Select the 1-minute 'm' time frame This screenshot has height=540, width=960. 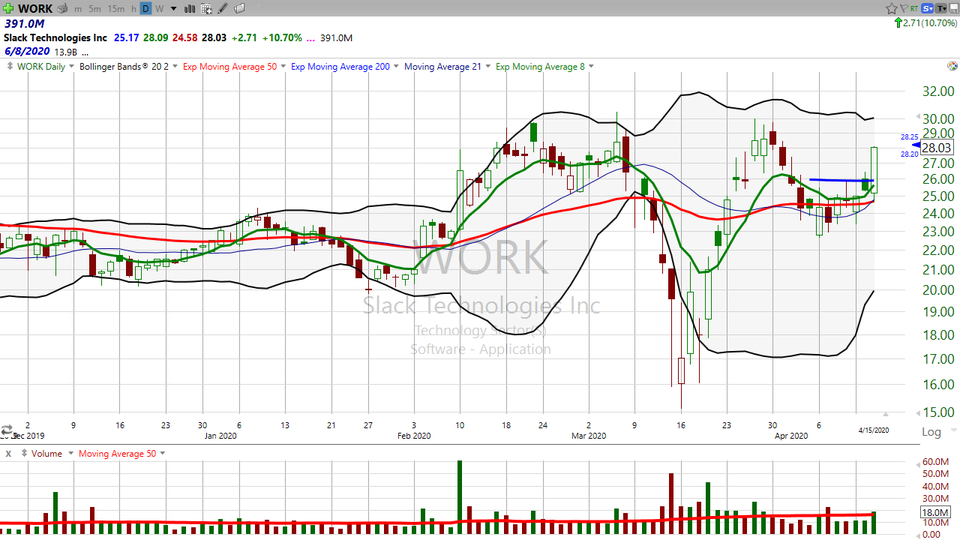(x=78, y=9)
